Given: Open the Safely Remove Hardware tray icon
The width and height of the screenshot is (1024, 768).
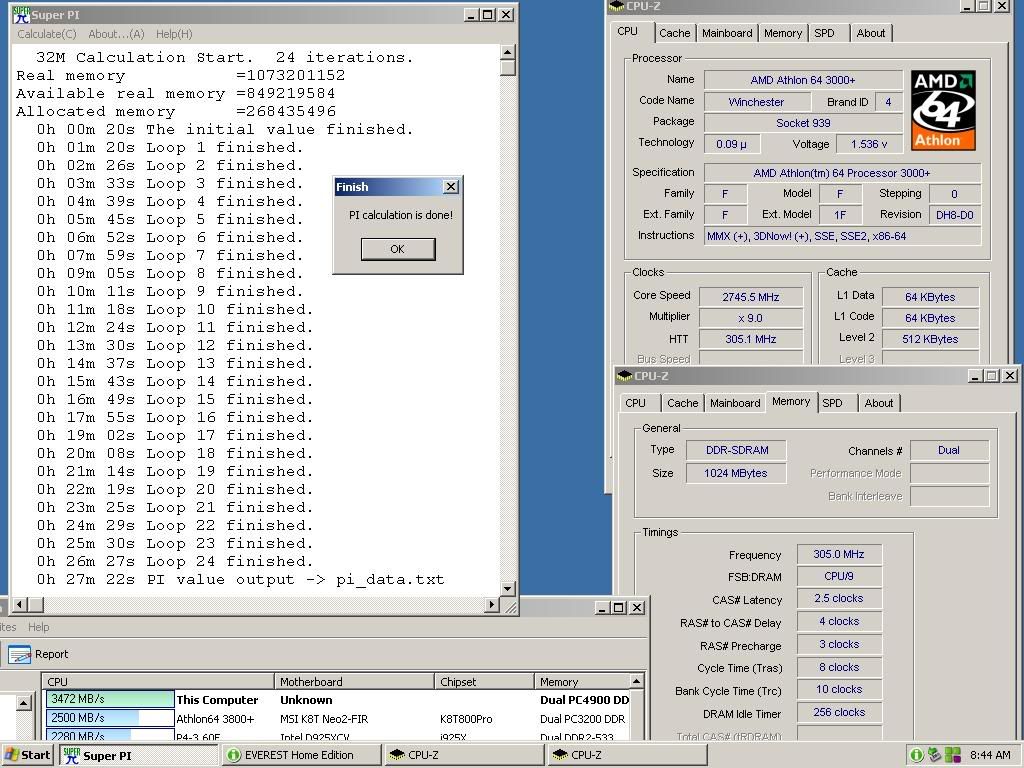Looking at the screenshot, I should point(935,755).
